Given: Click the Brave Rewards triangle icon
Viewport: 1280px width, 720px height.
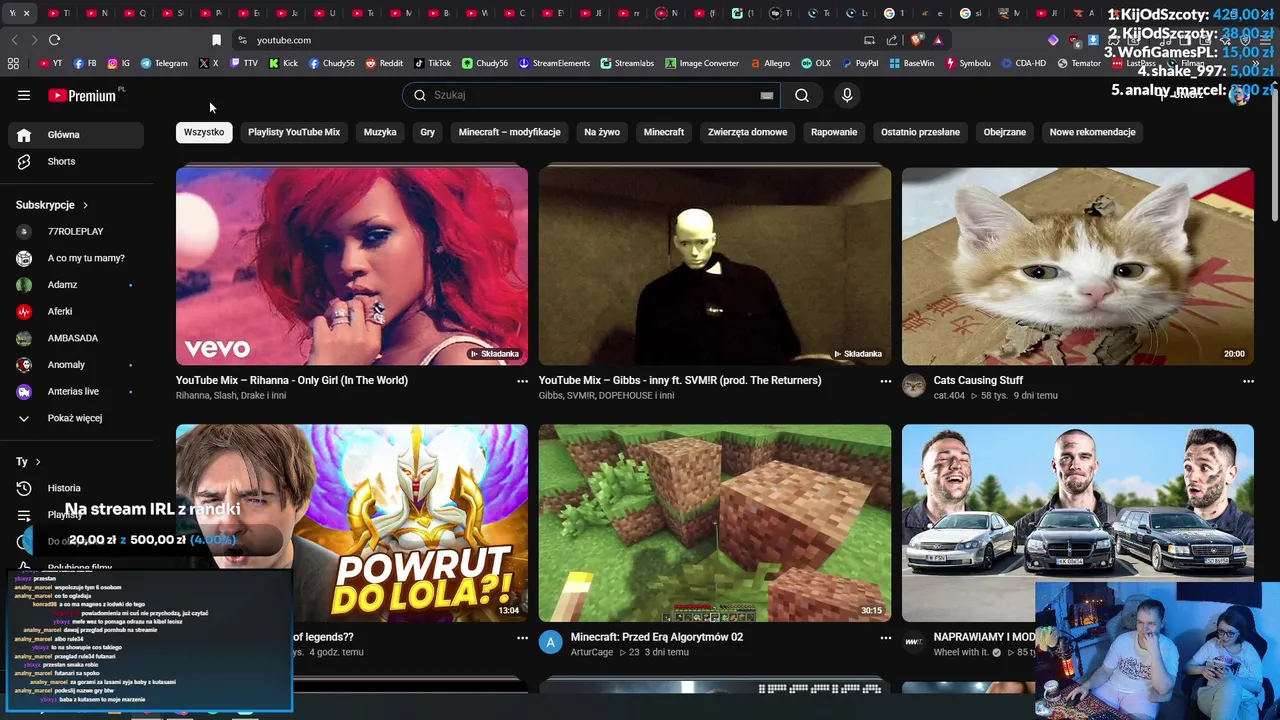Looking at the screenshot, I should (938, 40).
